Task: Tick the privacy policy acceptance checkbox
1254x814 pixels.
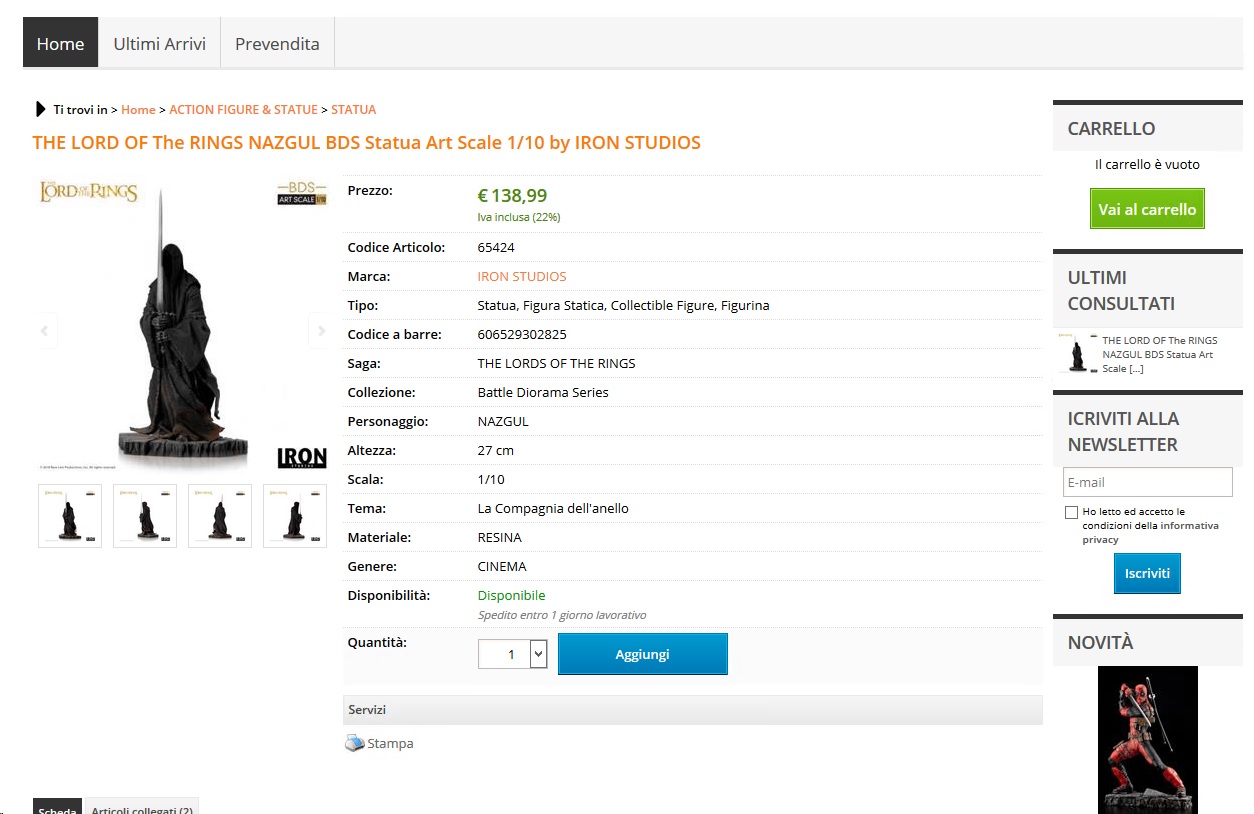Action: (x=1072, y=512)
